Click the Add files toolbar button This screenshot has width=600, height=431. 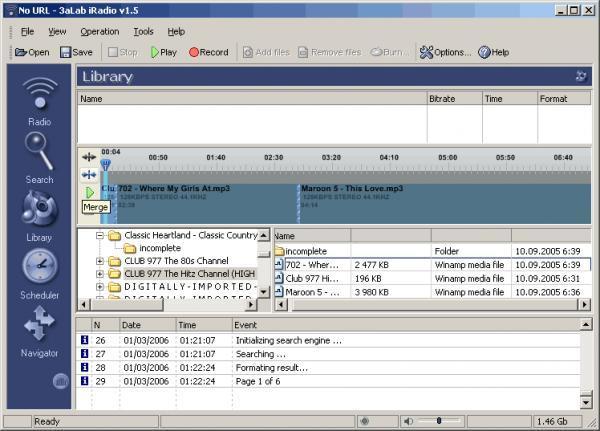point(267,52)
